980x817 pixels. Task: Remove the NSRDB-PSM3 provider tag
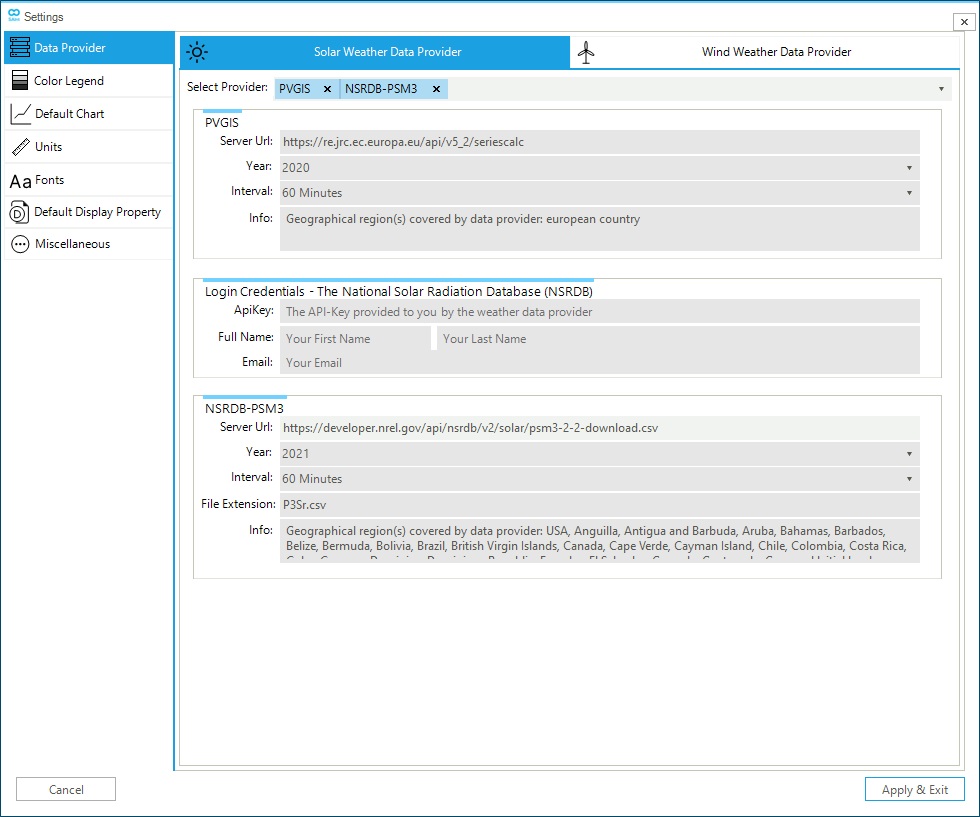pos(436,89)
